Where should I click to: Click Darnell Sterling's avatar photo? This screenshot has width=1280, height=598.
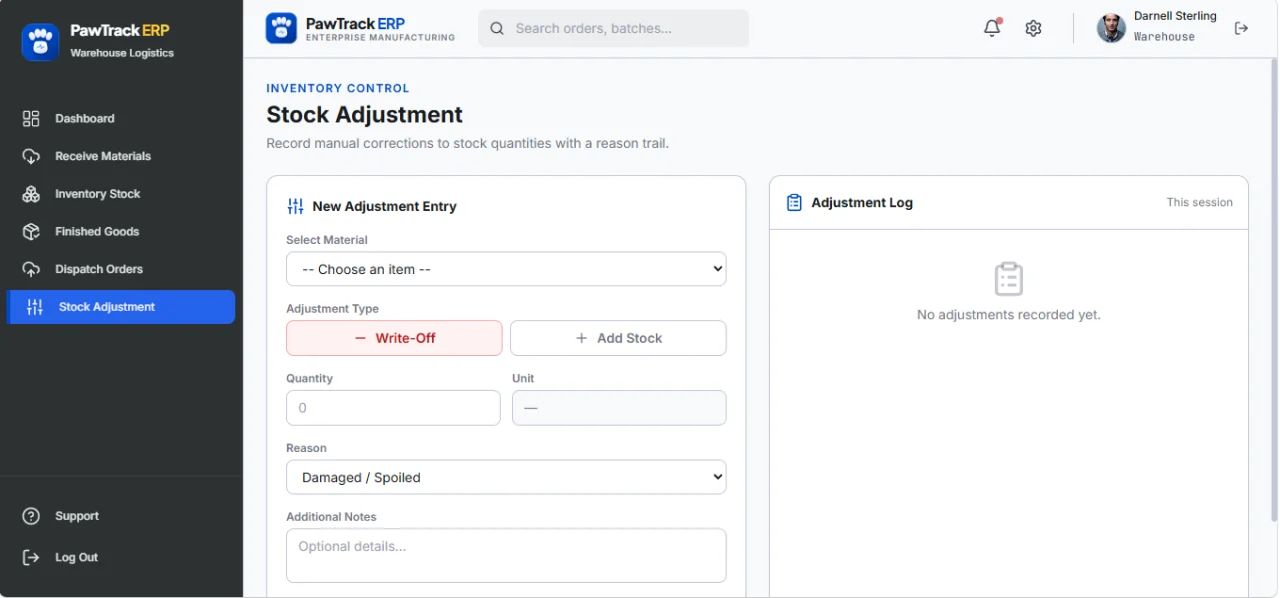pos(1111,28)
